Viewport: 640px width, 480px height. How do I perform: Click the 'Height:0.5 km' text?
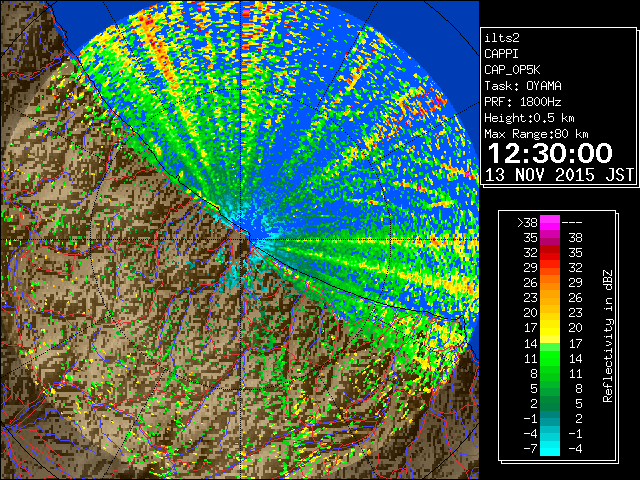pos(529,118)
